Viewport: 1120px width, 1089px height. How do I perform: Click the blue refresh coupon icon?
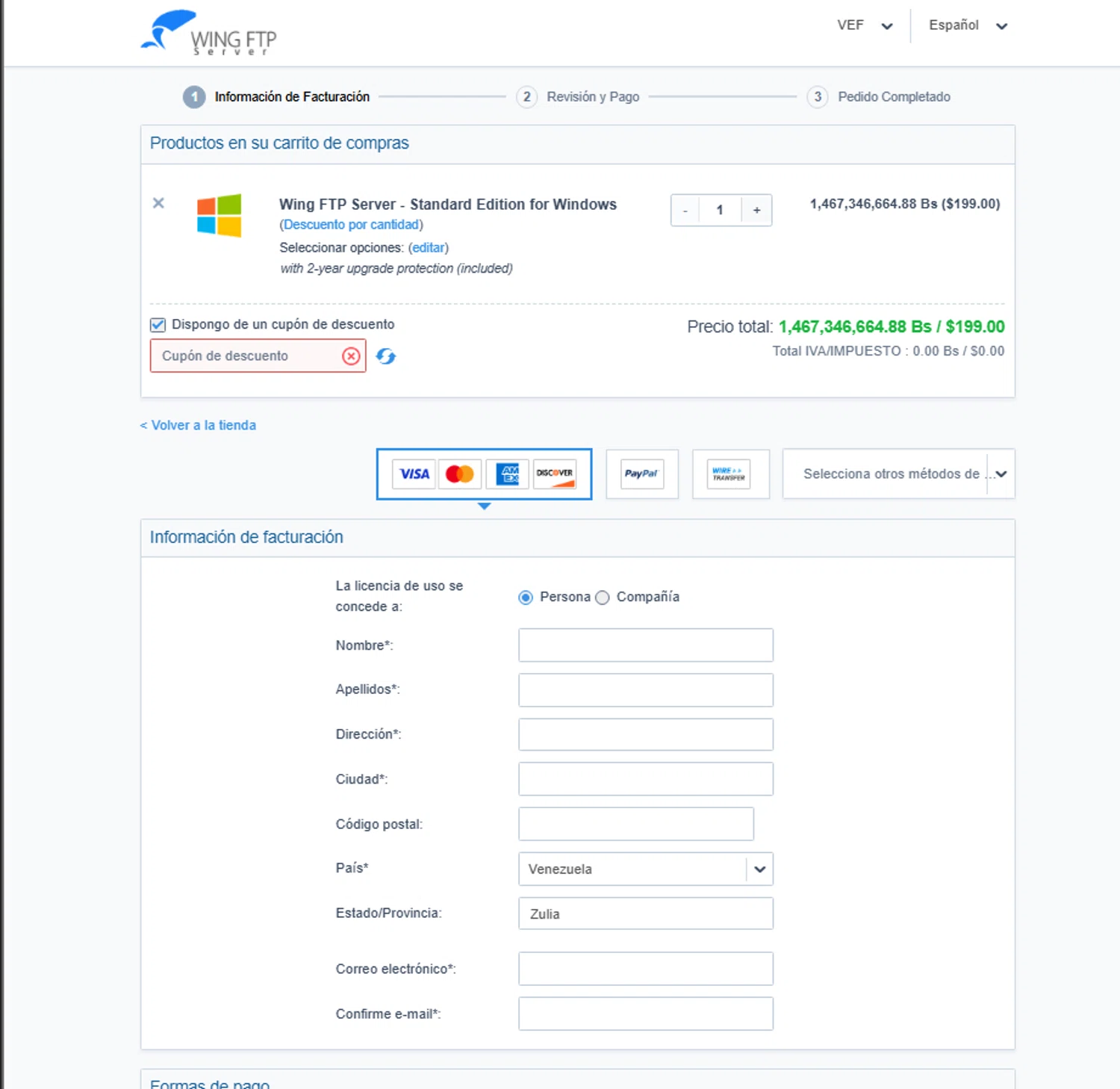pyautogui.click(x=386, y=356)
